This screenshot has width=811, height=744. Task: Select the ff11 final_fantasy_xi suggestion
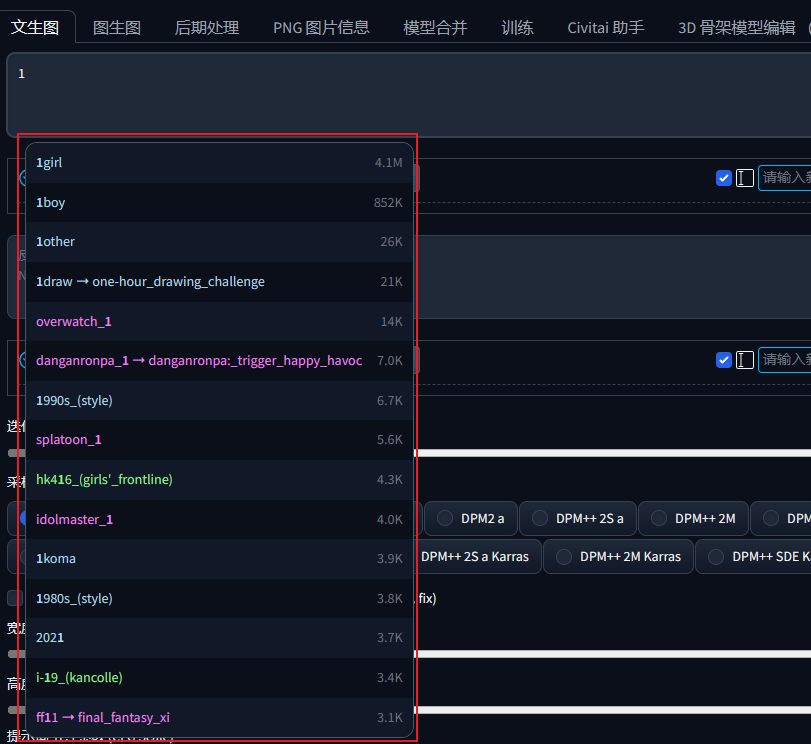(219, 718)
